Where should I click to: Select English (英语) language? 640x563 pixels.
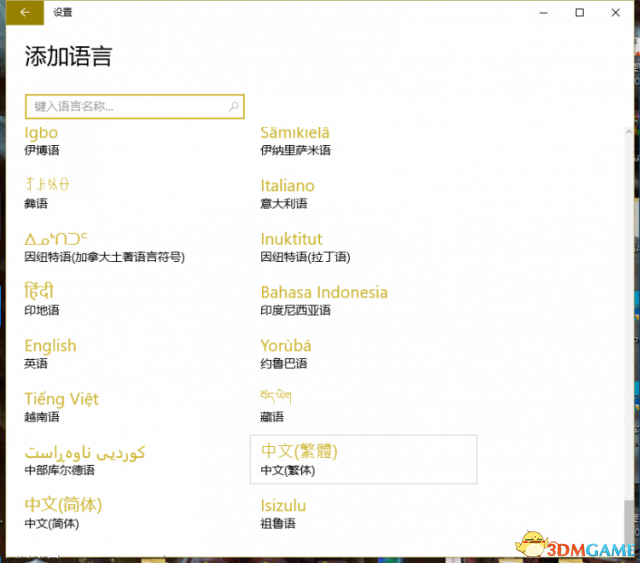[x=50, y=354]
